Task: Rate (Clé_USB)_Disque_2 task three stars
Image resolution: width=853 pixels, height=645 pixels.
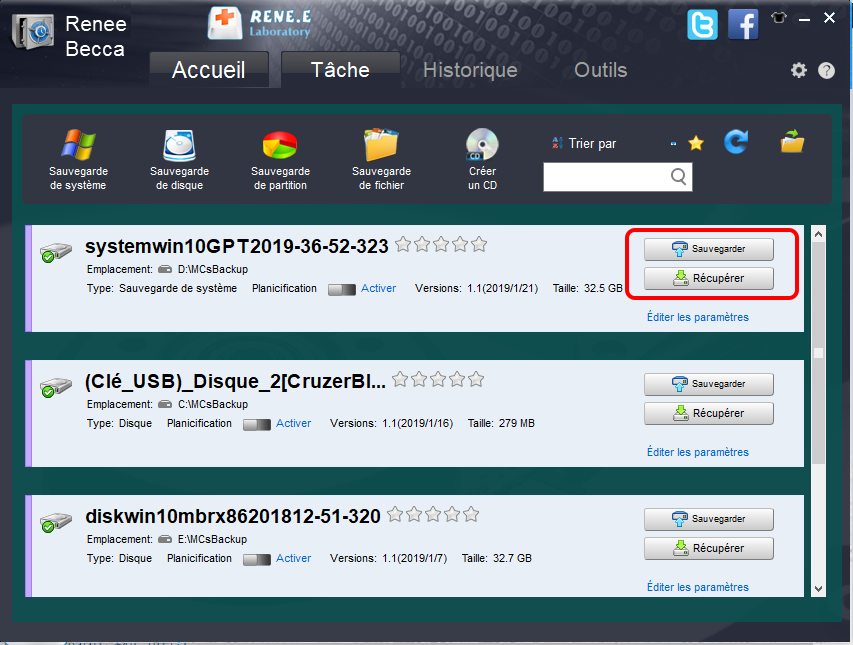Action: point(437,379)
